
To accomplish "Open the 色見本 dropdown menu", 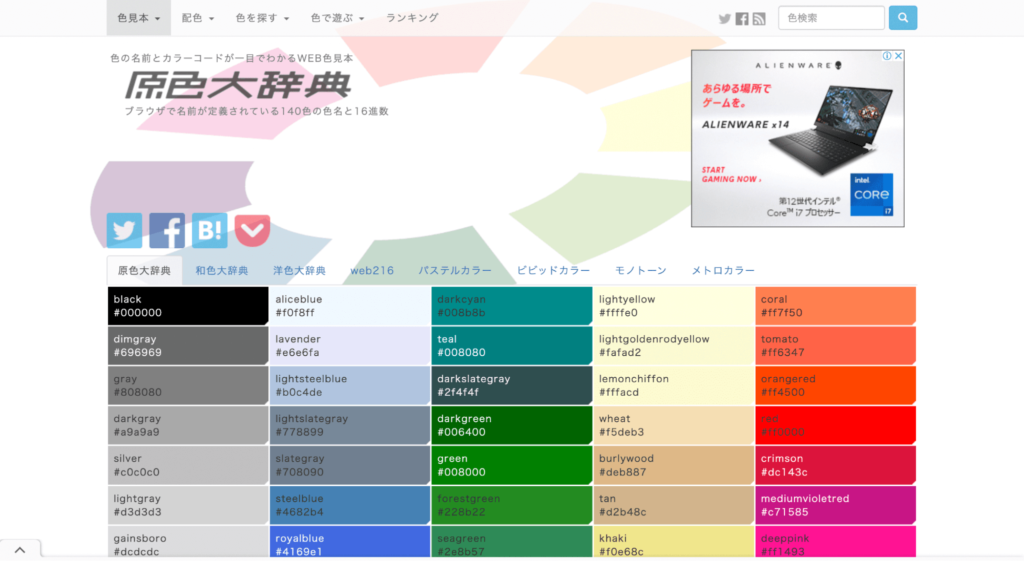I will 138,18.
